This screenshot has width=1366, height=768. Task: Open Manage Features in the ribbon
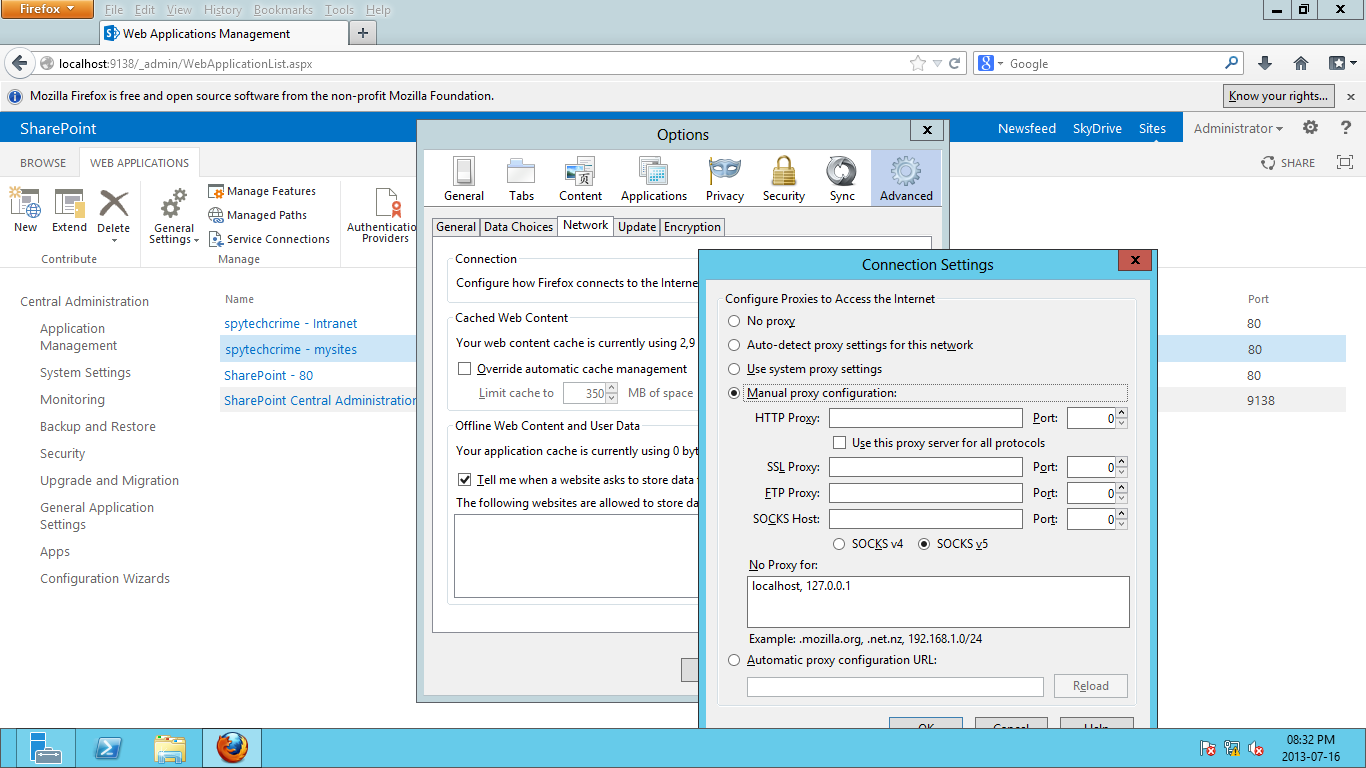262,191
